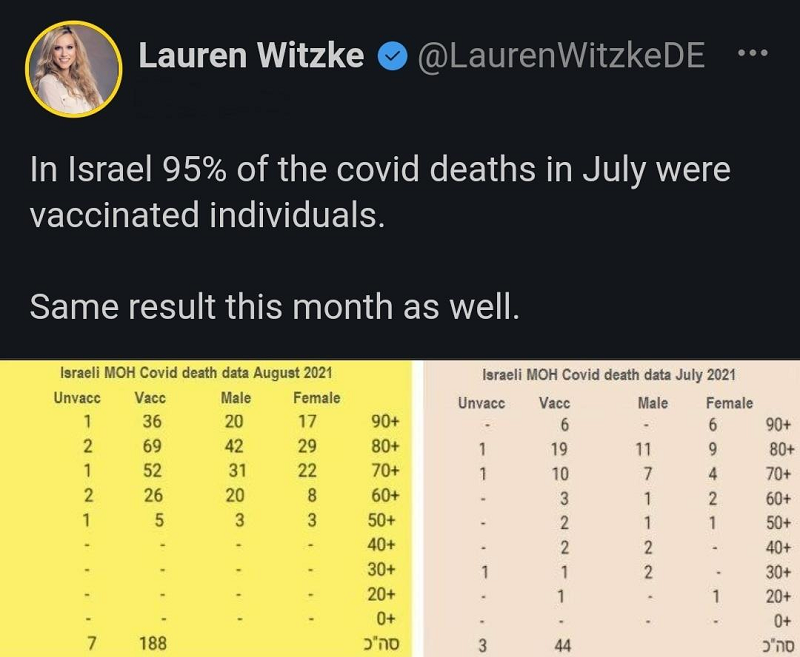
Task: Click the 90+ age label in August table
Action: [385, 421]
